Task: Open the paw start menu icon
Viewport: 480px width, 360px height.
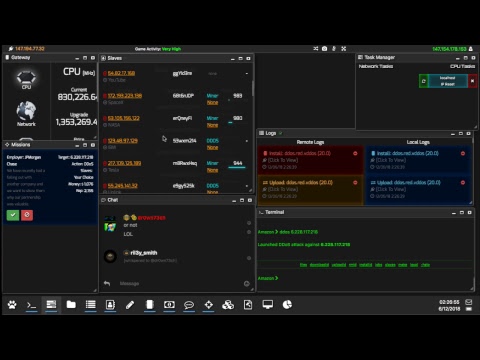Action: [x=12, y=304]
